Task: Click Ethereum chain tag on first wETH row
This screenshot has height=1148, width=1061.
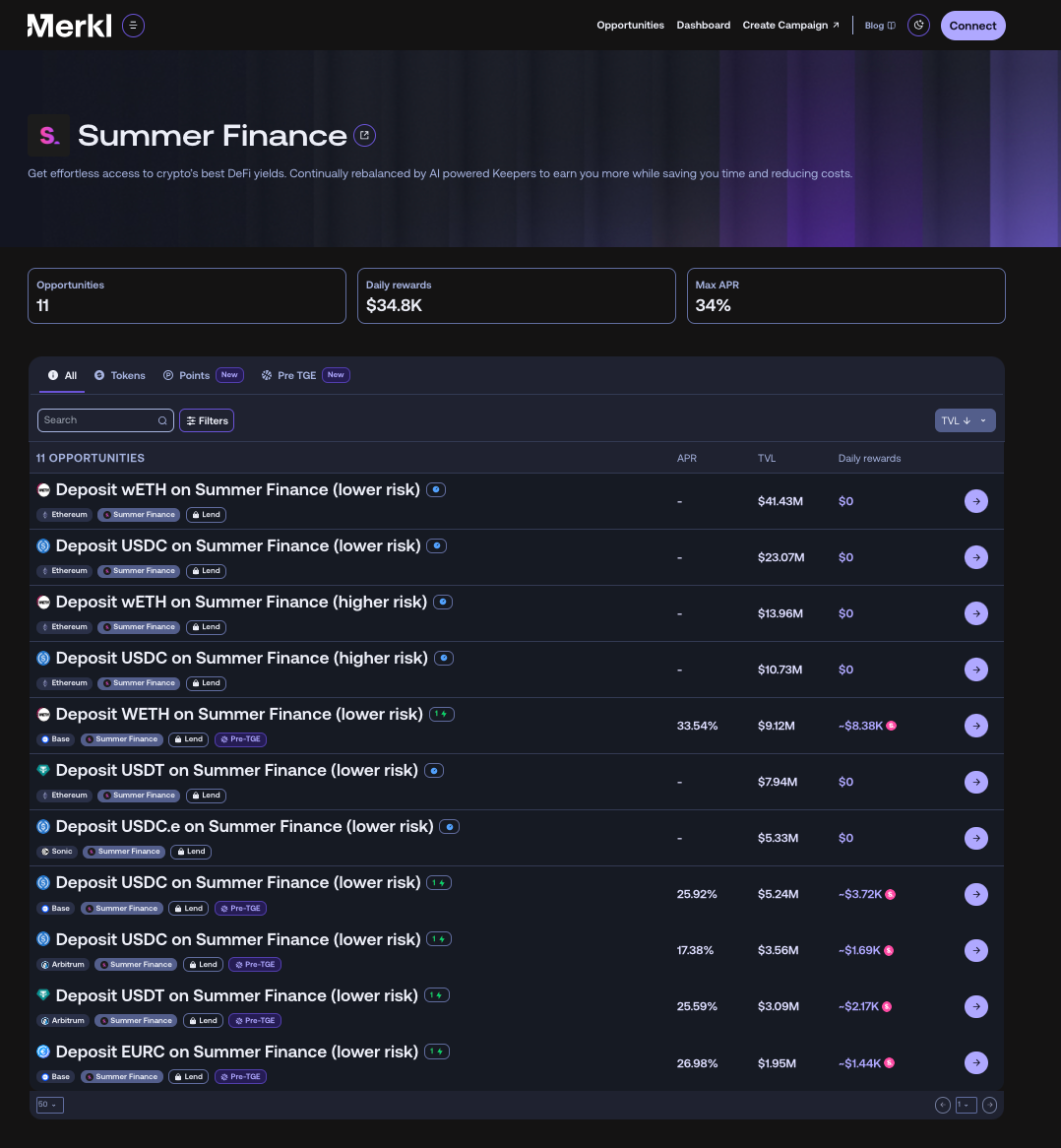Action: [x=64, y=515]
